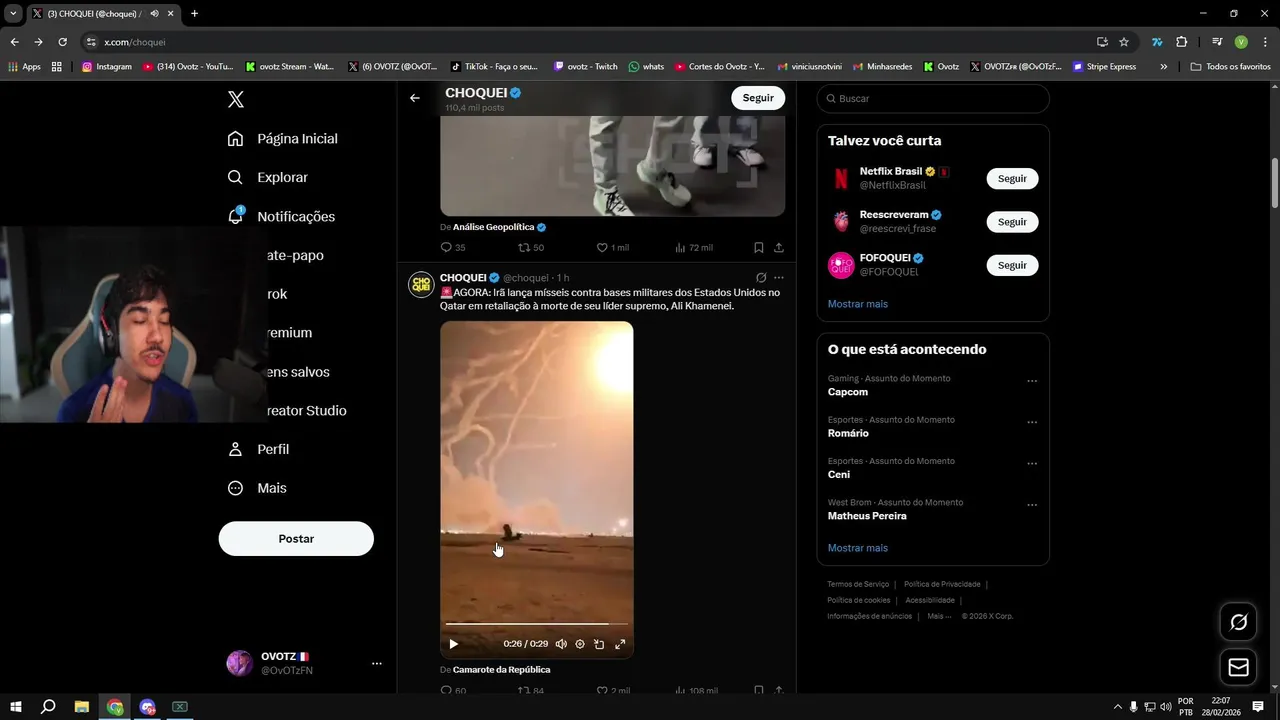Open Página Inicial home icon

(x=235, y=138)
